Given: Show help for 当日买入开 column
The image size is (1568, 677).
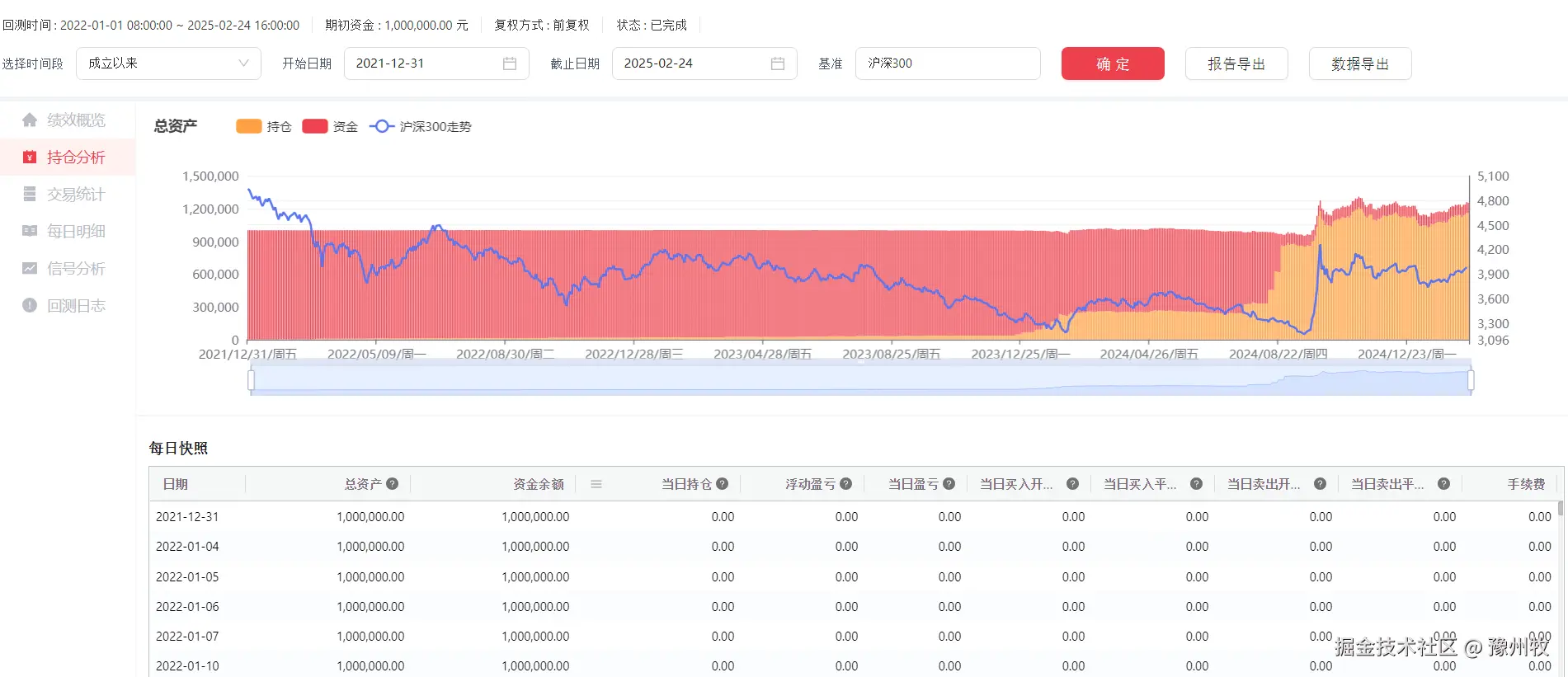Looking at the screenshot, I should tap(1073, 484).
